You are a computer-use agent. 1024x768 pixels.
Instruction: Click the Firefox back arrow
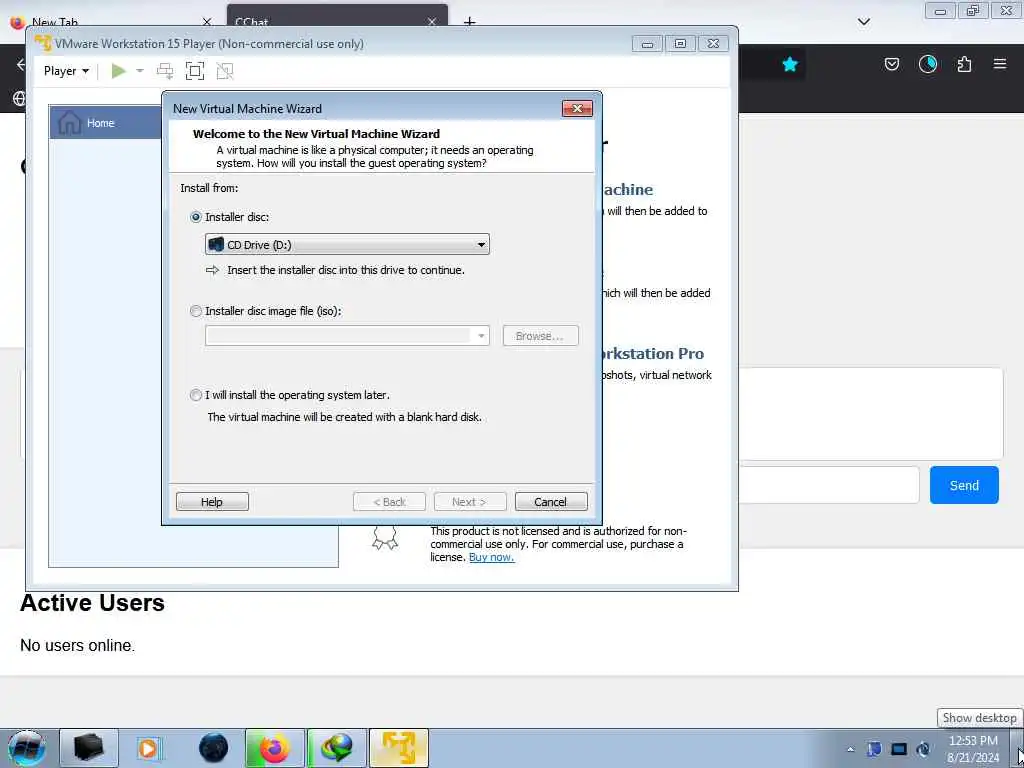pyautogui.click(x=21, y=64)
